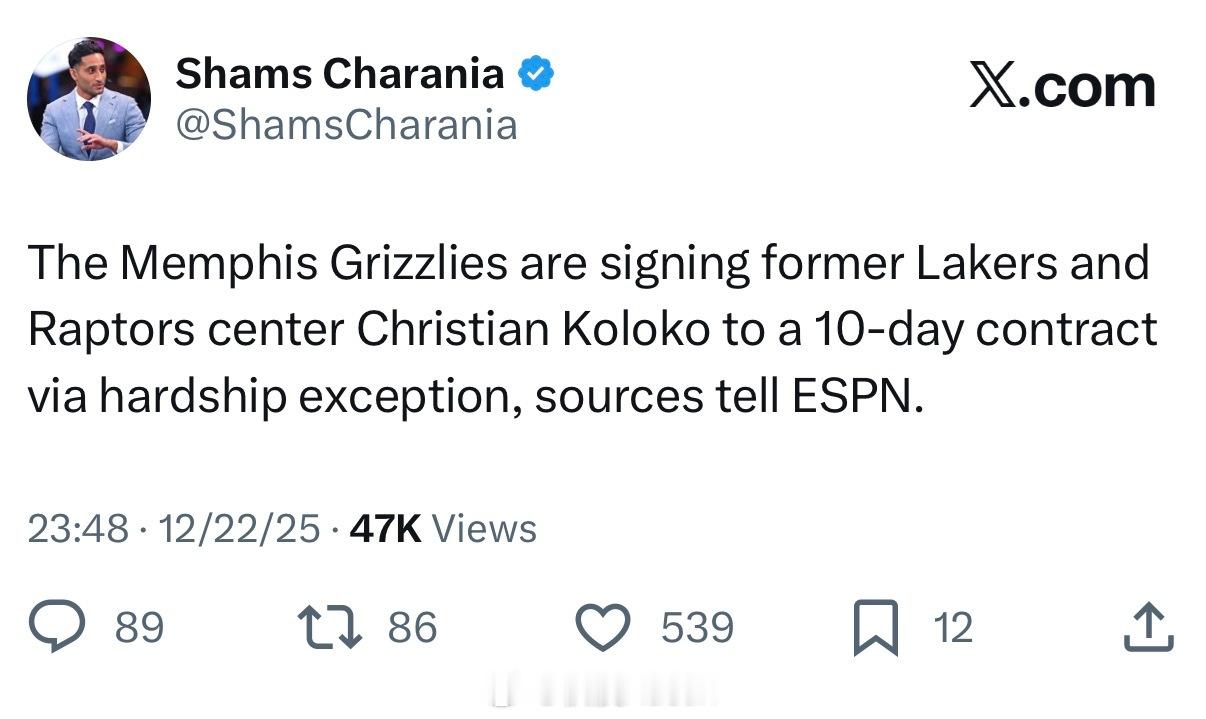Click the reply count 89
Screen dimensions: 1206x719
(x=139, y=628)
